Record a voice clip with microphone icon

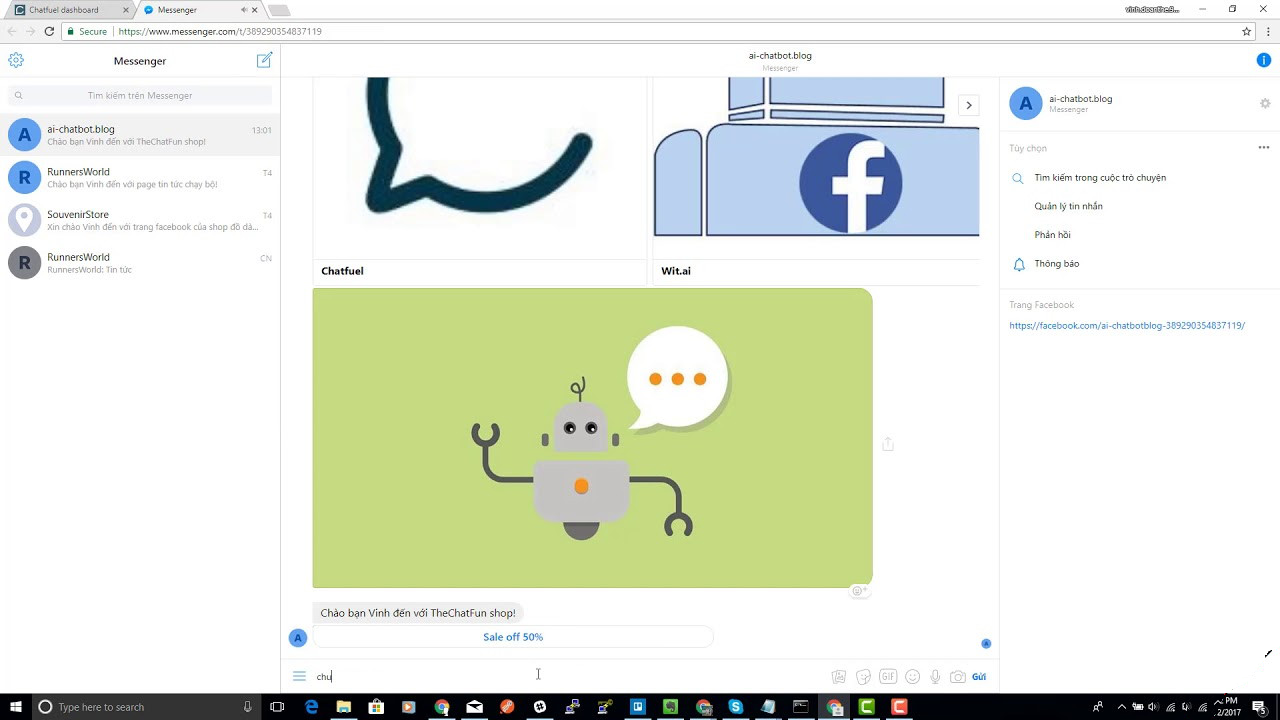pos(935,677)
